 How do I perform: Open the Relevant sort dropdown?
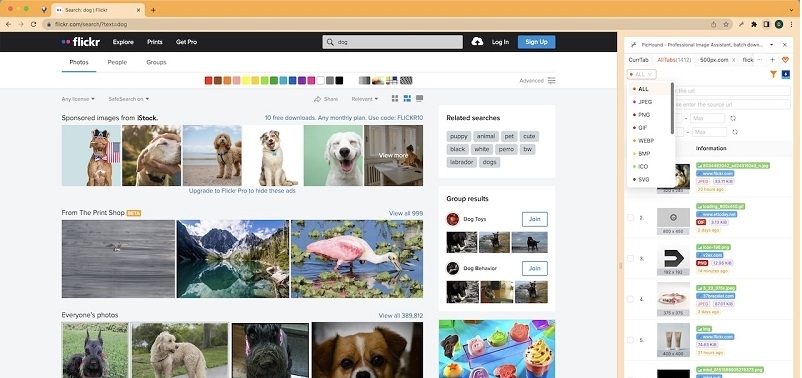pos(365,99)
